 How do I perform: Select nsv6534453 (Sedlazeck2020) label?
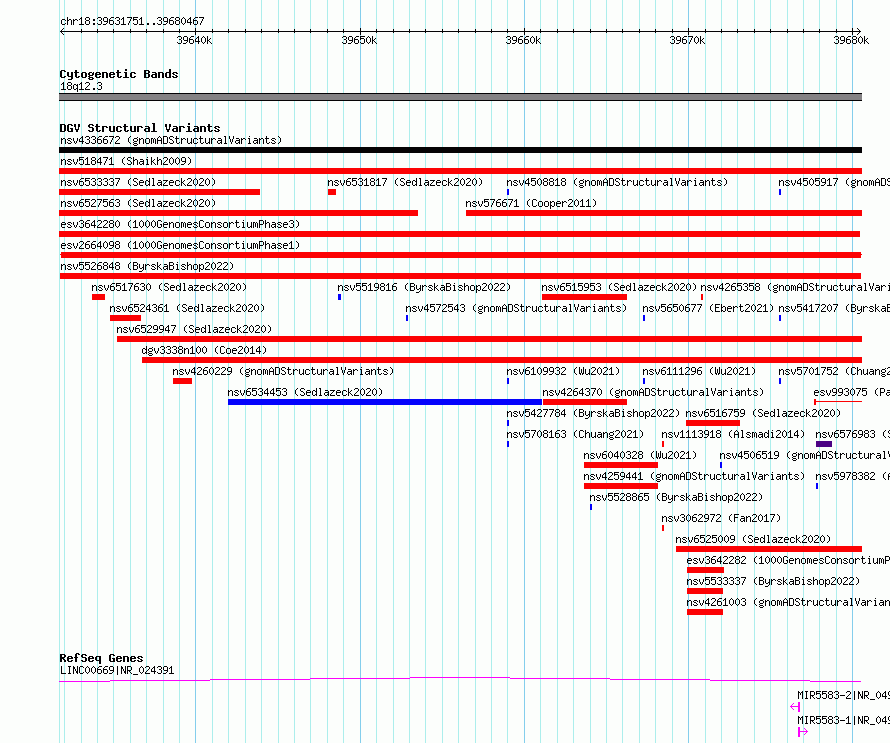pyautogui.click(x=305, y=392)
